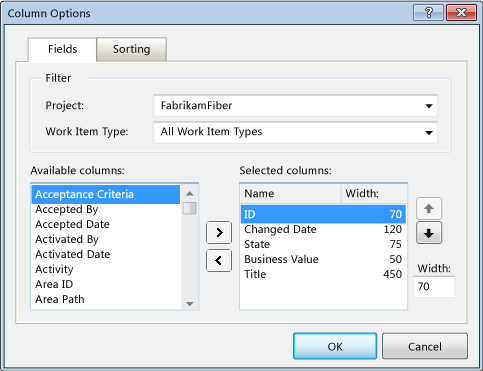This screenshot has height=371, width=483.
Task: Select the State row in Selected columns
Action: (323, 244)
